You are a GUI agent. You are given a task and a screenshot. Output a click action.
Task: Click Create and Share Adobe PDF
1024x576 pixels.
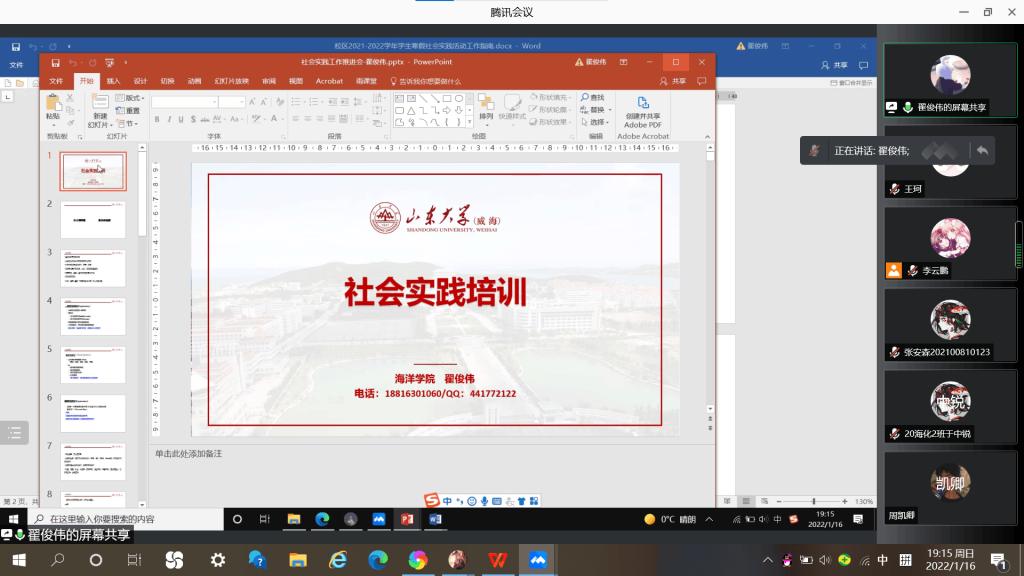(643, 112)
